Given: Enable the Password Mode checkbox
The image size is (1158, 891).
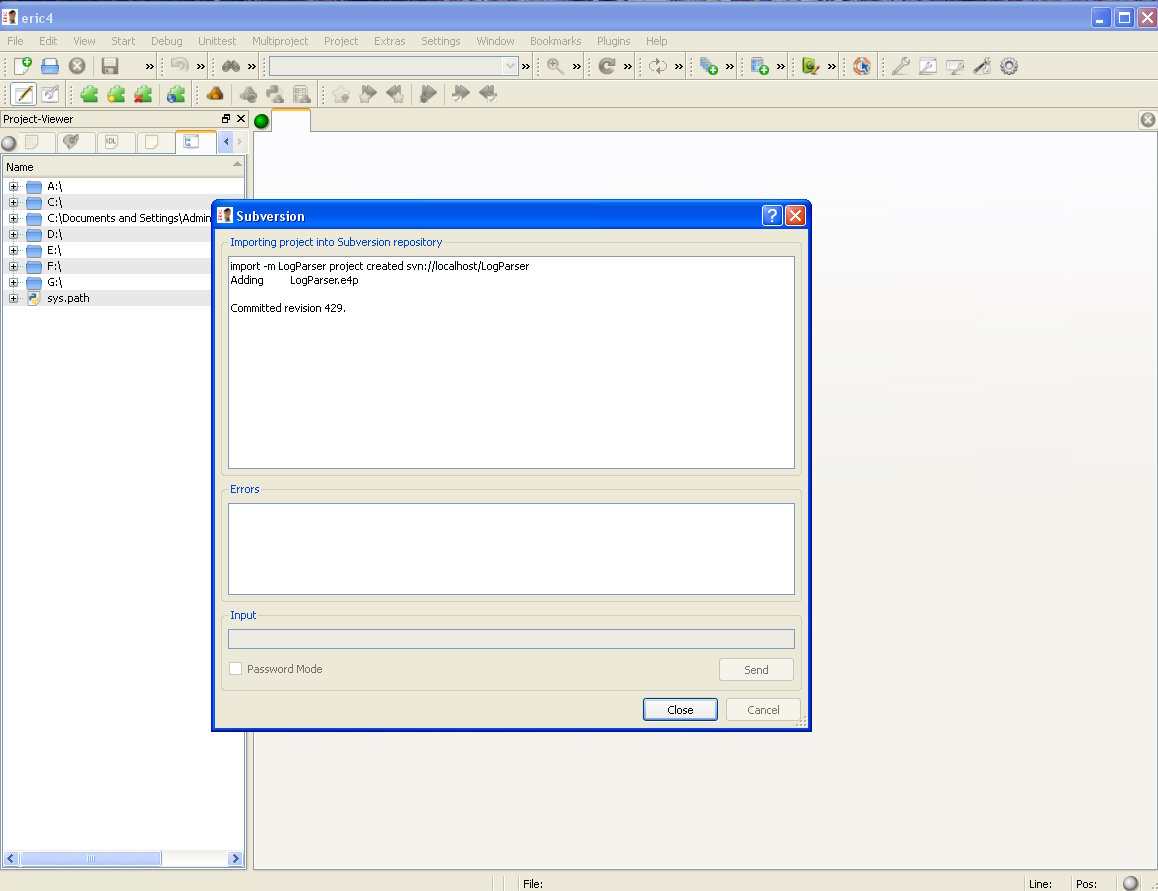Looking at the screenshot, I should (236, 669).
